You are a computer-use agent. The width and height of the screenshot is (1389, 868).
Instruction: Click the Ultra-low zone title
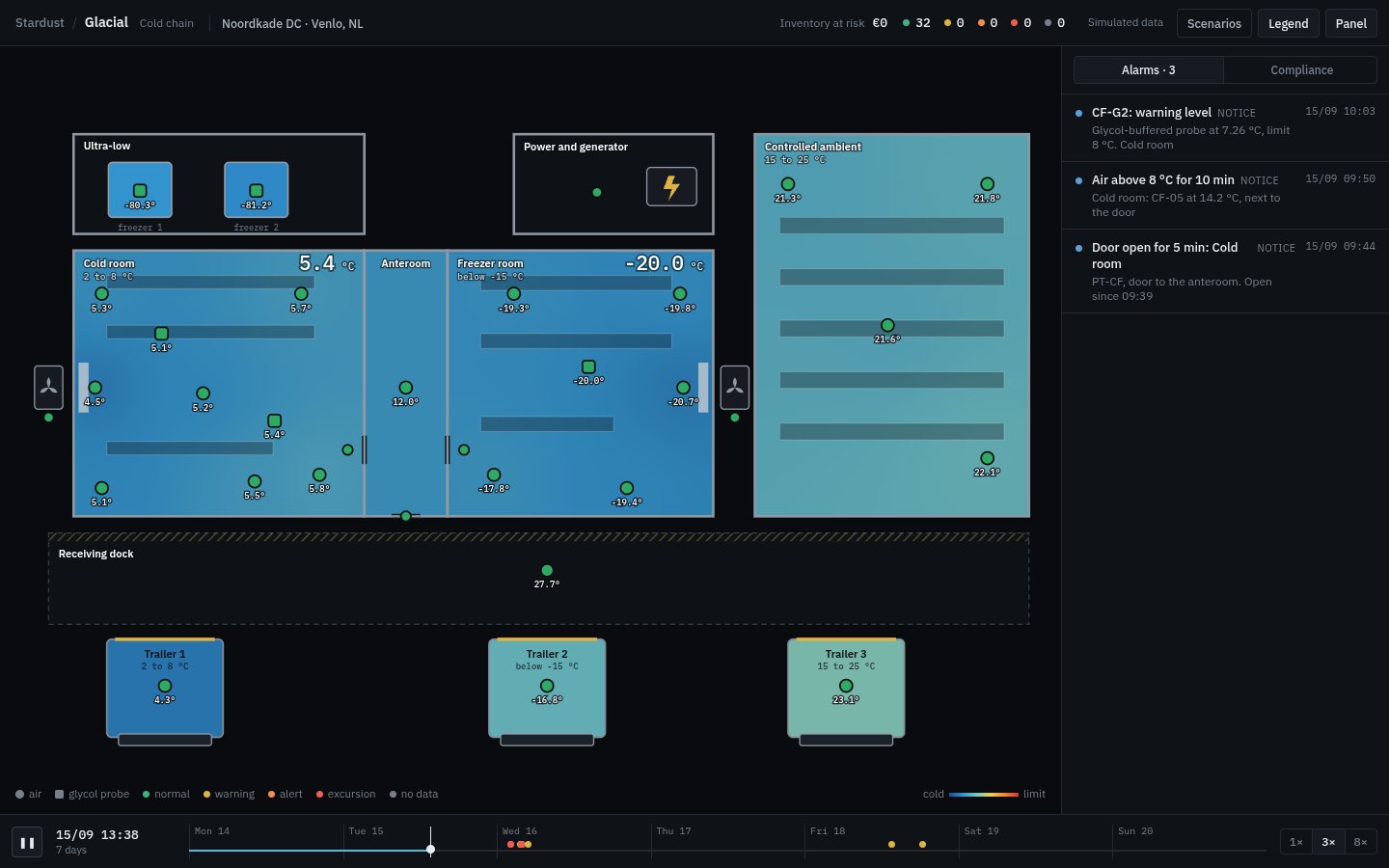[x=107, y=146]
